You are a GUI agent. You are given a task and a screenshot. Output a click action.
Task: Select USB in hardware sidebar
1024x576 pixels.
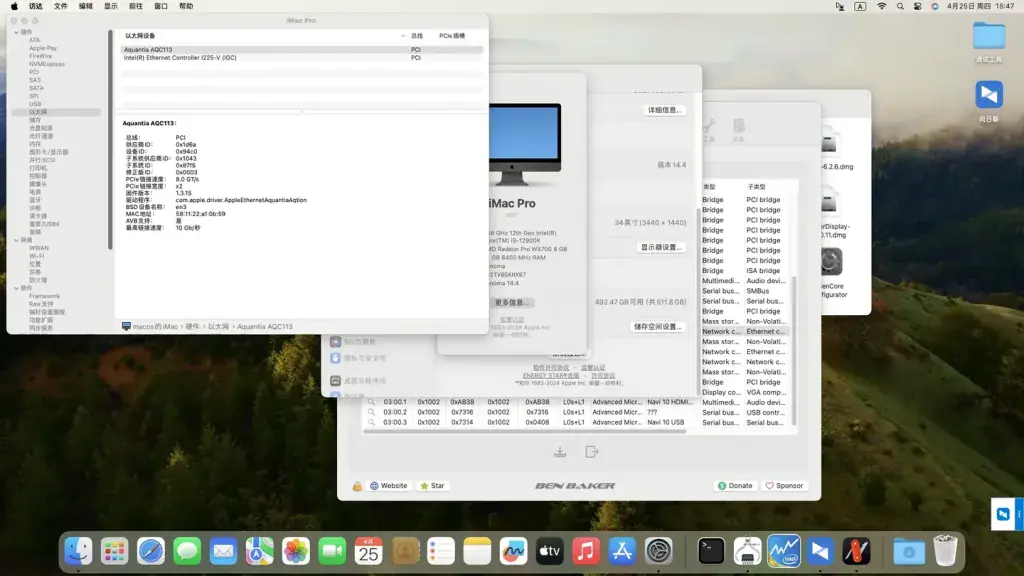coord(35,104)
